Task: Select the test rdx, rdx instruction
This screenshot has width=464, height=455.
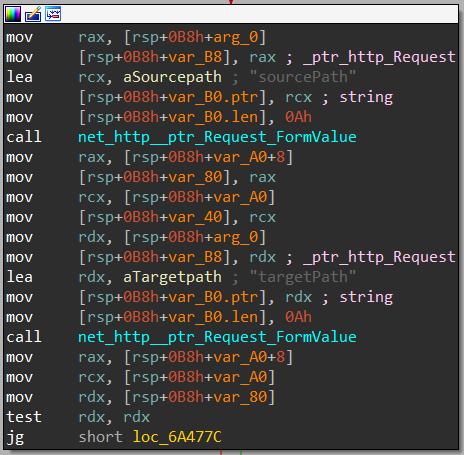Action: coord(78,417)
